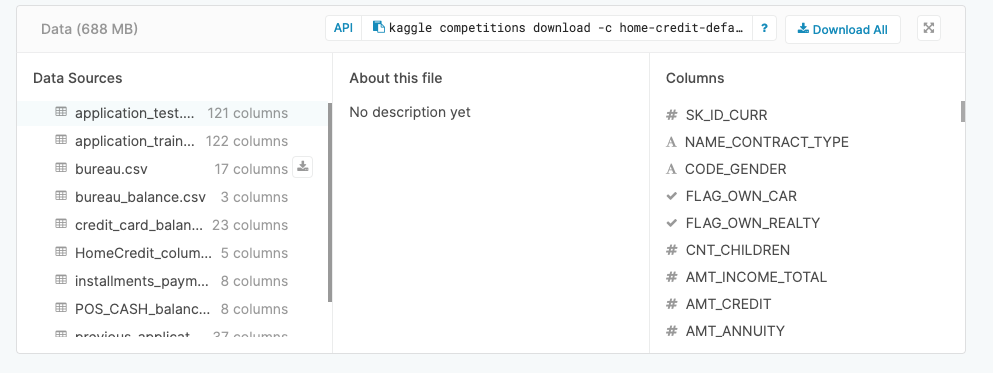Open the installments_payments file entry
993x373 pixels.
pyautogui.click(x=172, y=281)
